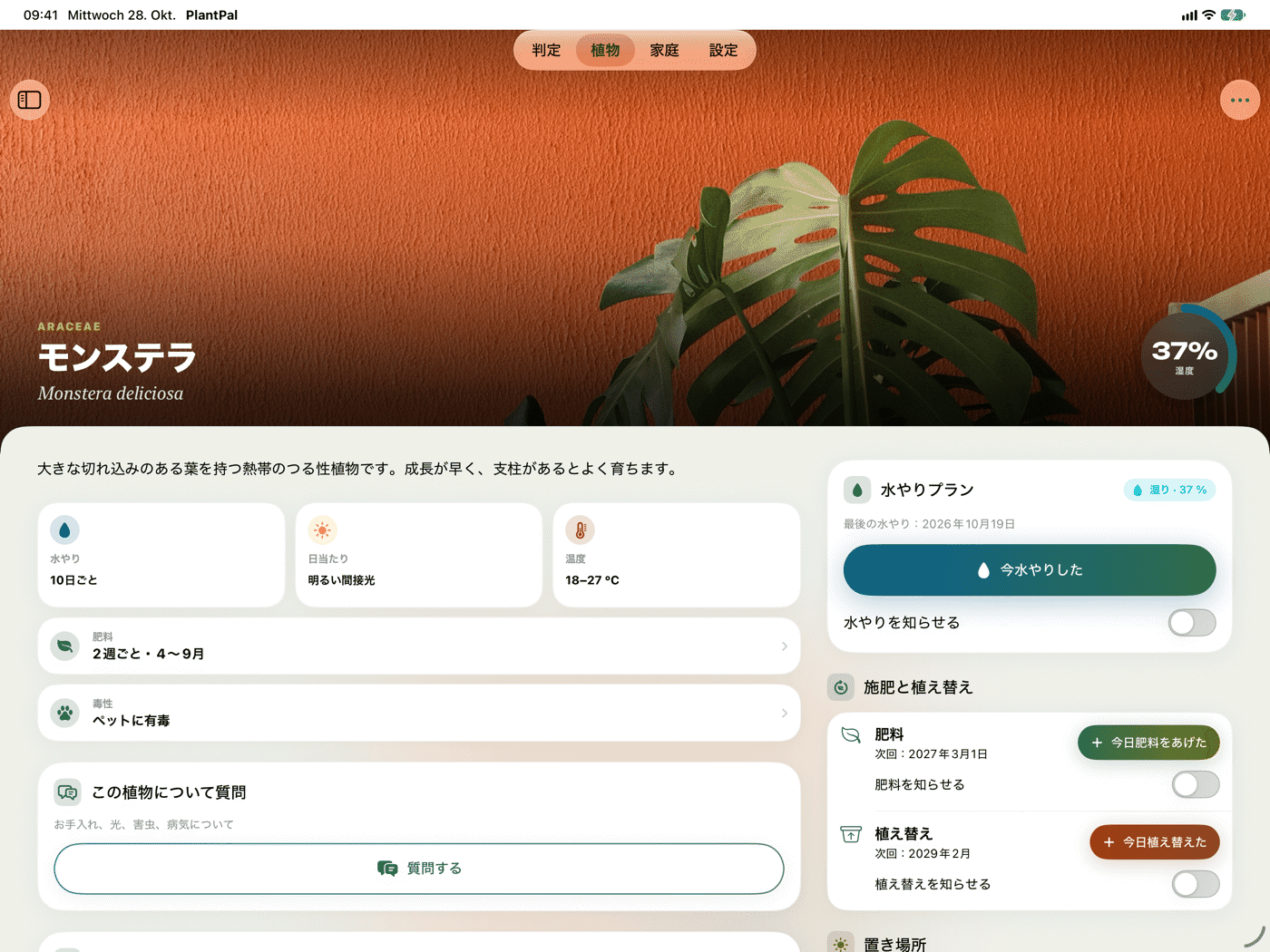Click the pot icon next to 植え替え
This screenshot has width=1270, height=952.
coord(851,834)
